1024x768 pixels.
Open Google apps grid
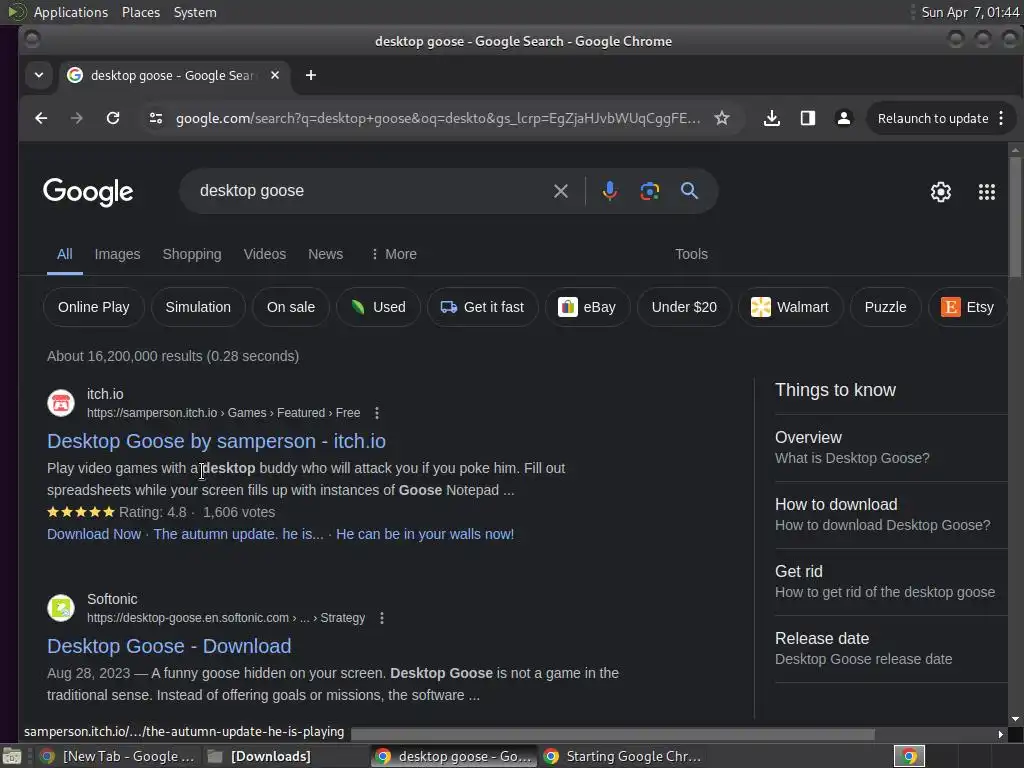pos(987,192)
